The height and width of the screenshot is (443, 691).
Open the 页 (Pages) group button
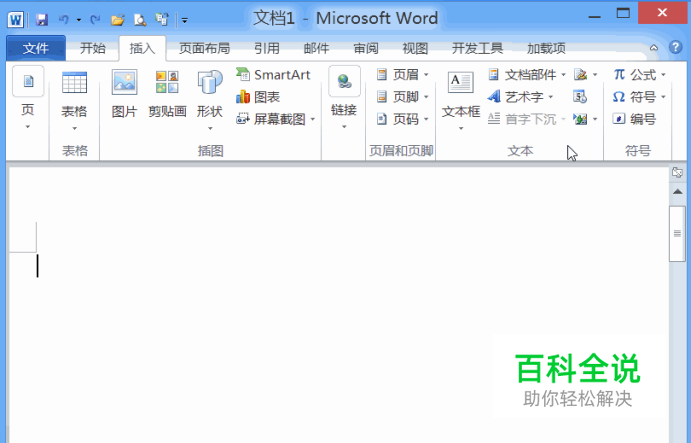pyautogui.click(x=28, y=99)
